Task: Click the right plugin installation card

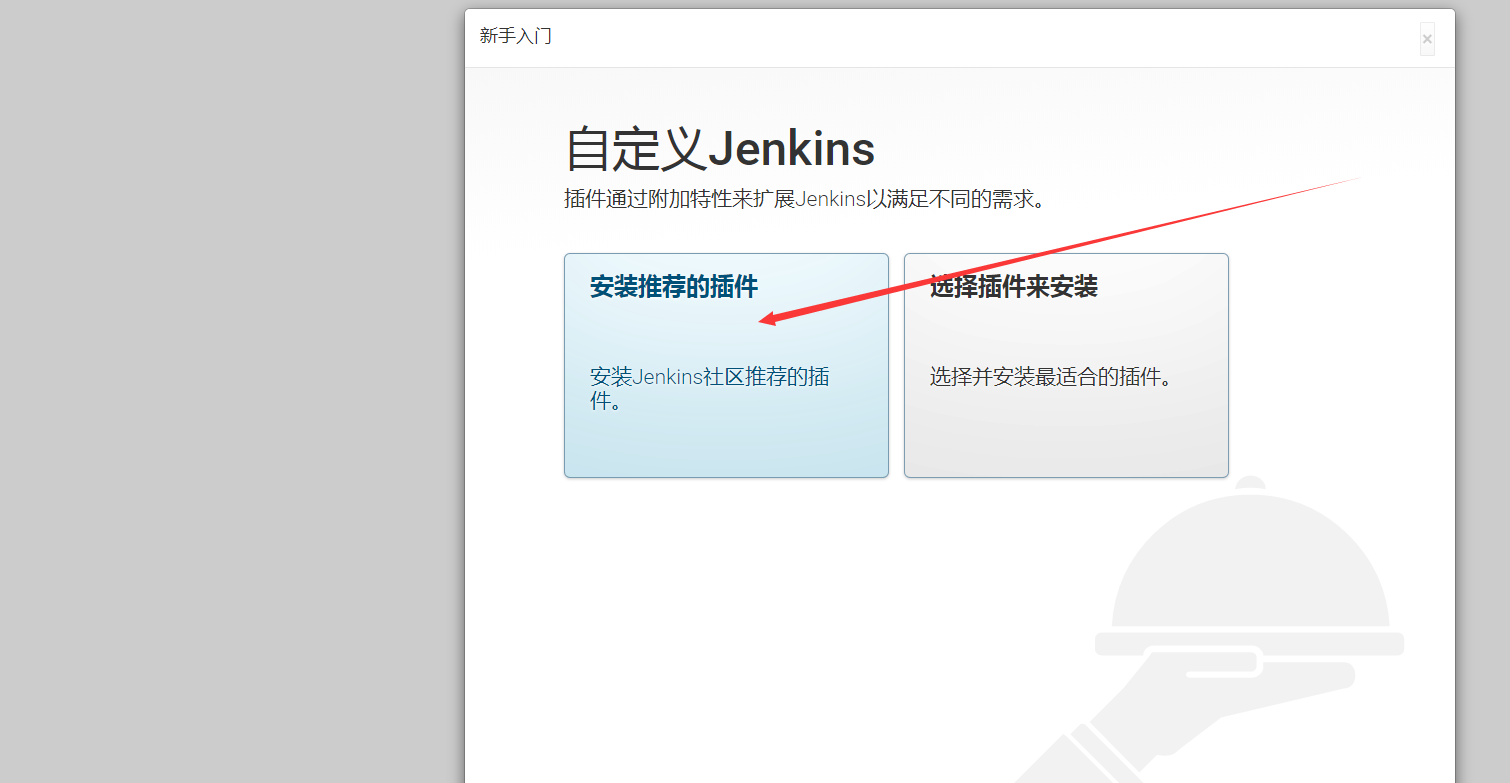Action: (x=1065, y=365)
